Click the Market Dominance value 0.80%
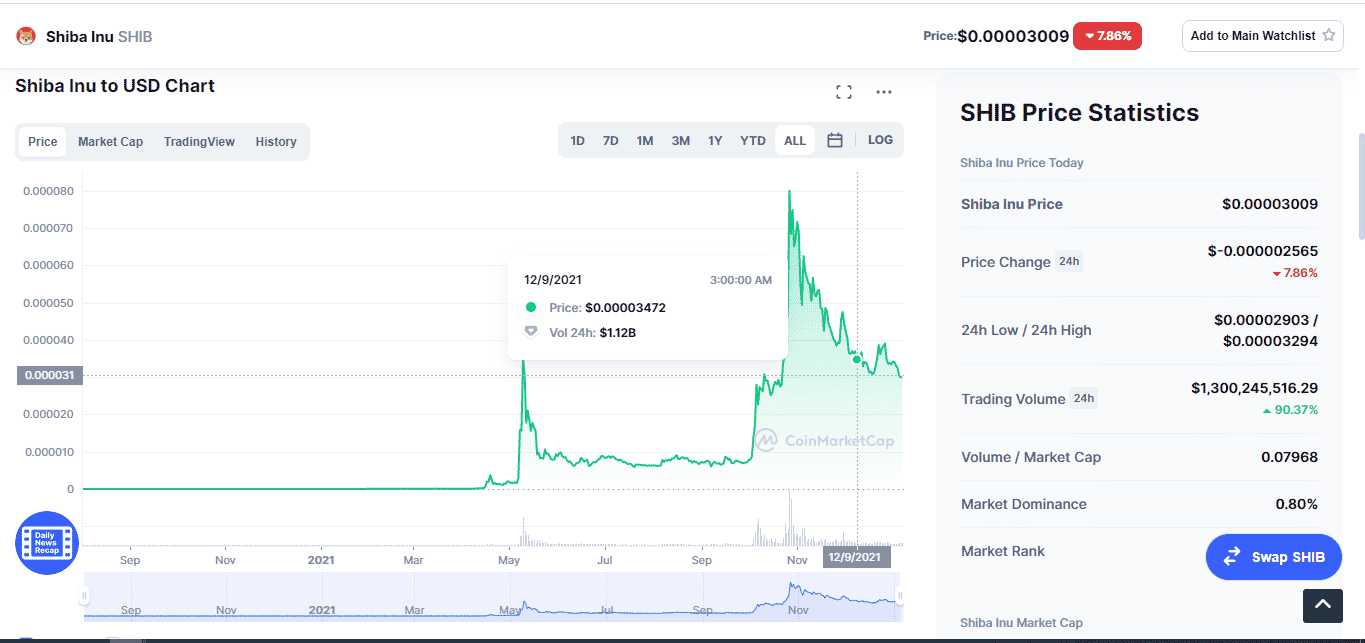Image resolution: width=1365 pixels, height=643 pixels. tap(1297, 504)
